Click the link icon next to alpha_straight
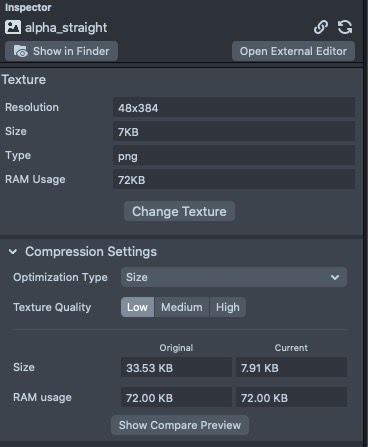The height and width of the screenshot is (447, 368). tap(321, 27)
